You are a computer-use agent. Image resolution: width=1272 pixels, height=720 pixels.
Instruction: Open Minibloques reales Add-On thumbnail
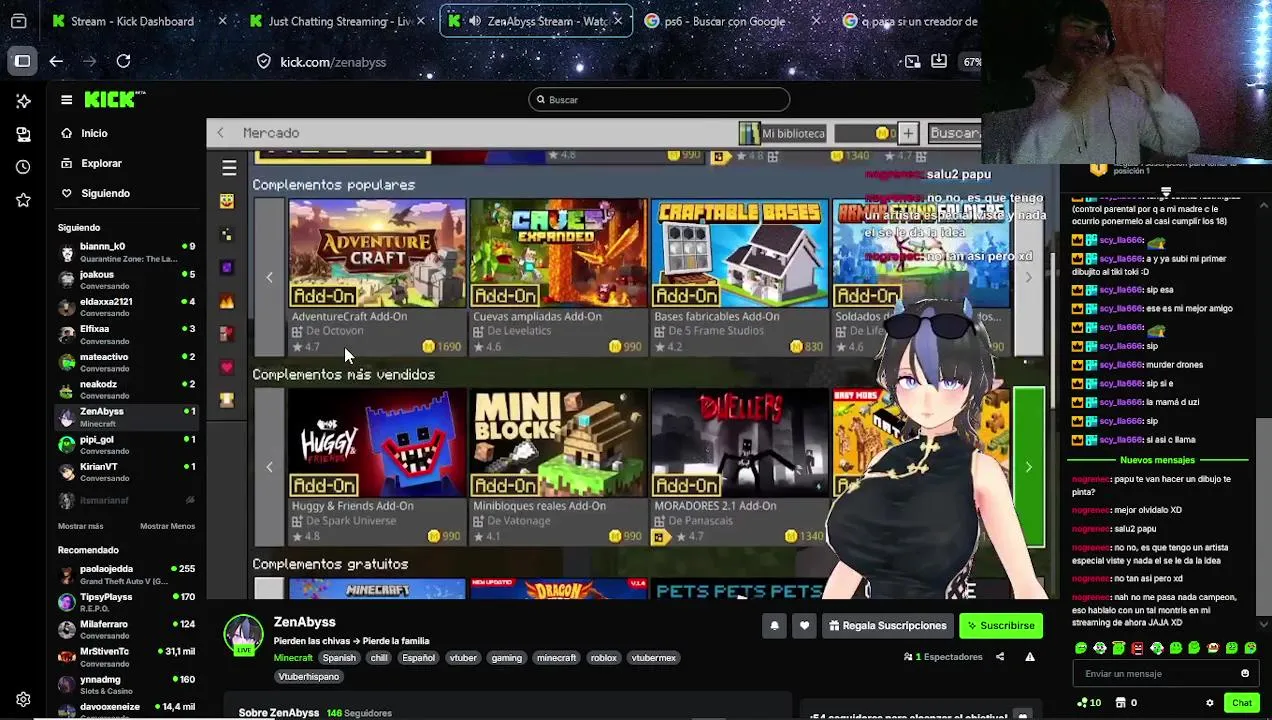[558, 443]
